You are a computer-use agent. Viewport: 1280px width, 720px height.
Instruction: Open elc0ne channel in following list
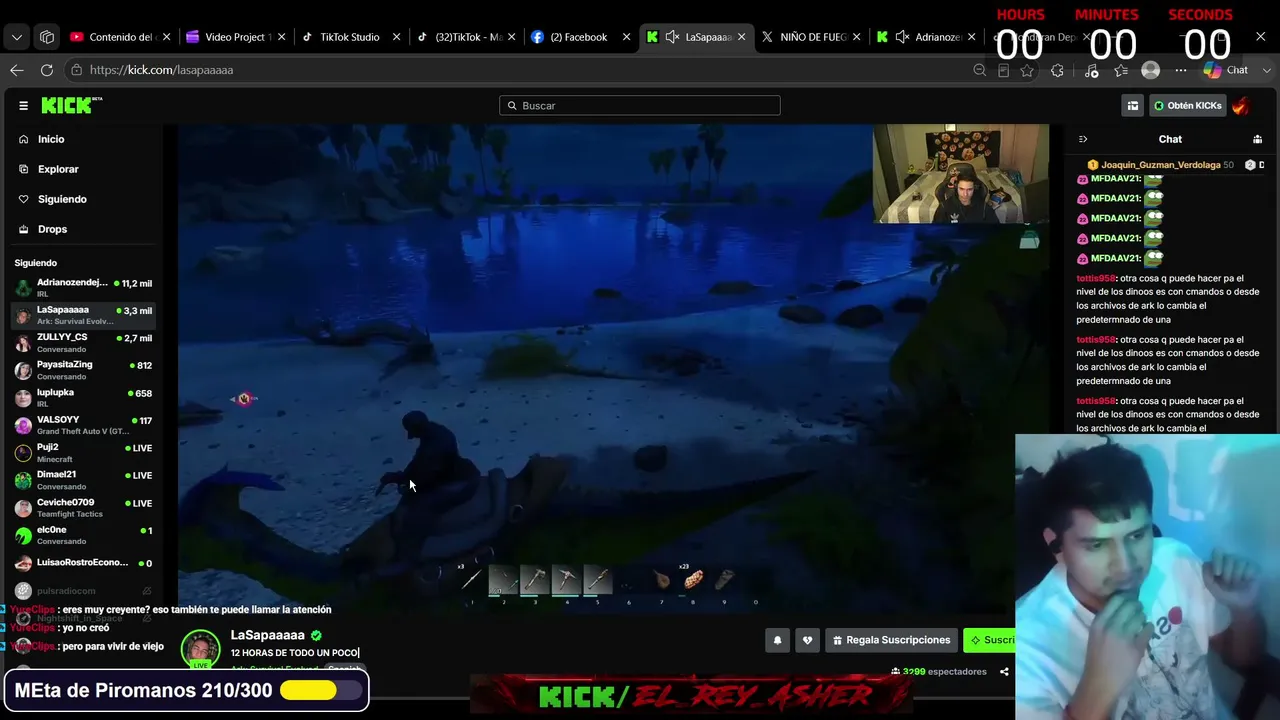pyautogui.click(x=84, y=535)
